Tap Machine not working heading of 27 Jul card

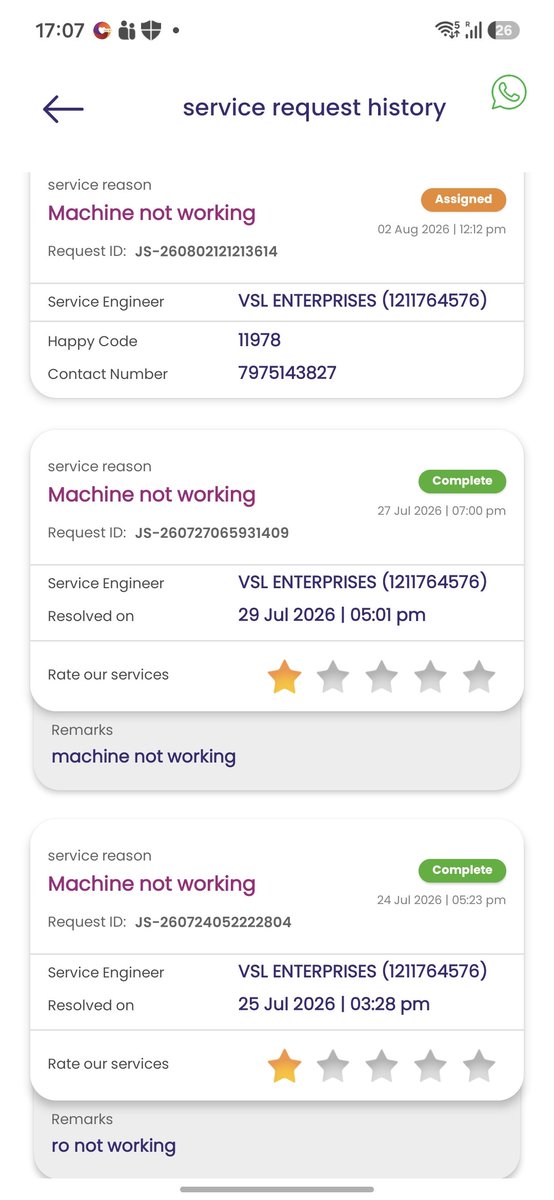(x=152, y=495)
